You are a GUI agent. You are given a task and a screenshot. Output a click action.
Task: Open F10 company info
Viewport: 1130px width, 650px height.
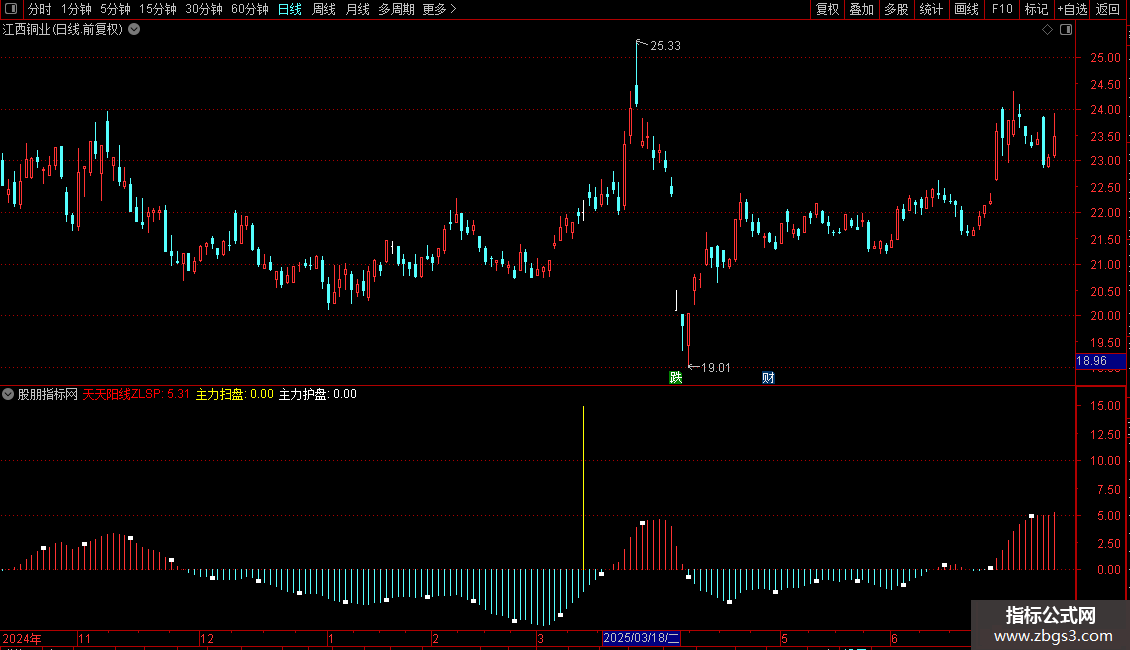pos(1002,9)
